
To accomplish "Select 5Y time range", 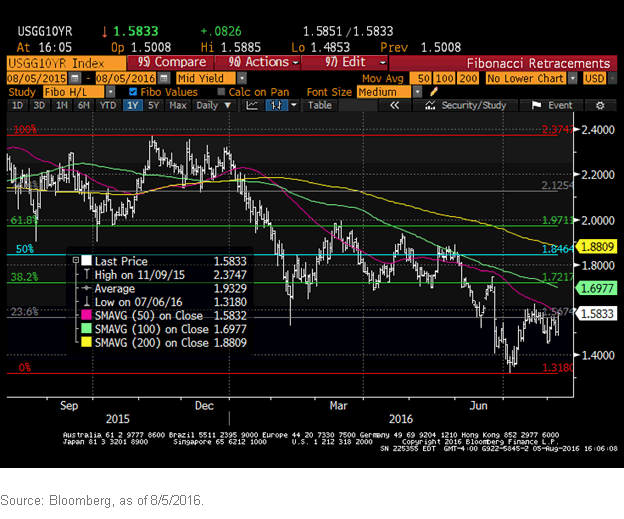I will tap(154, 105).
